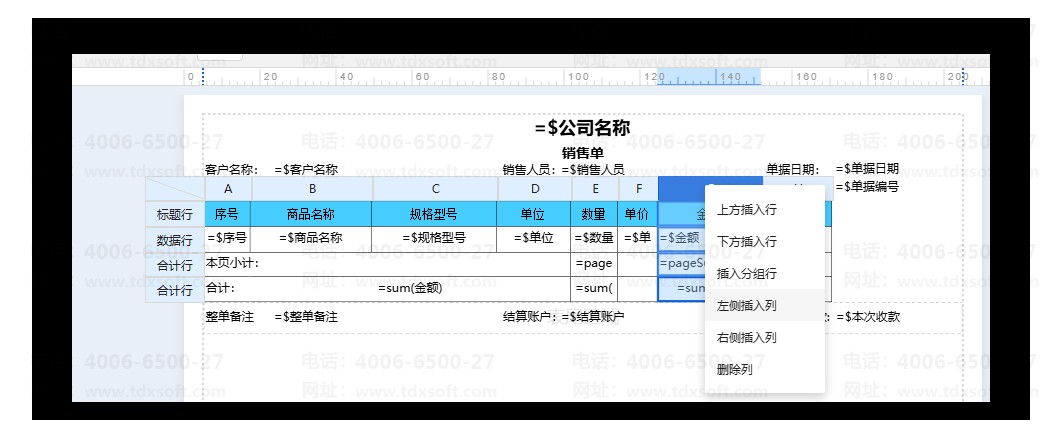The width and height of the screenshot is (1062, 438).
Task: Click the =$整单备注 field
Action: tap(306, 317)
